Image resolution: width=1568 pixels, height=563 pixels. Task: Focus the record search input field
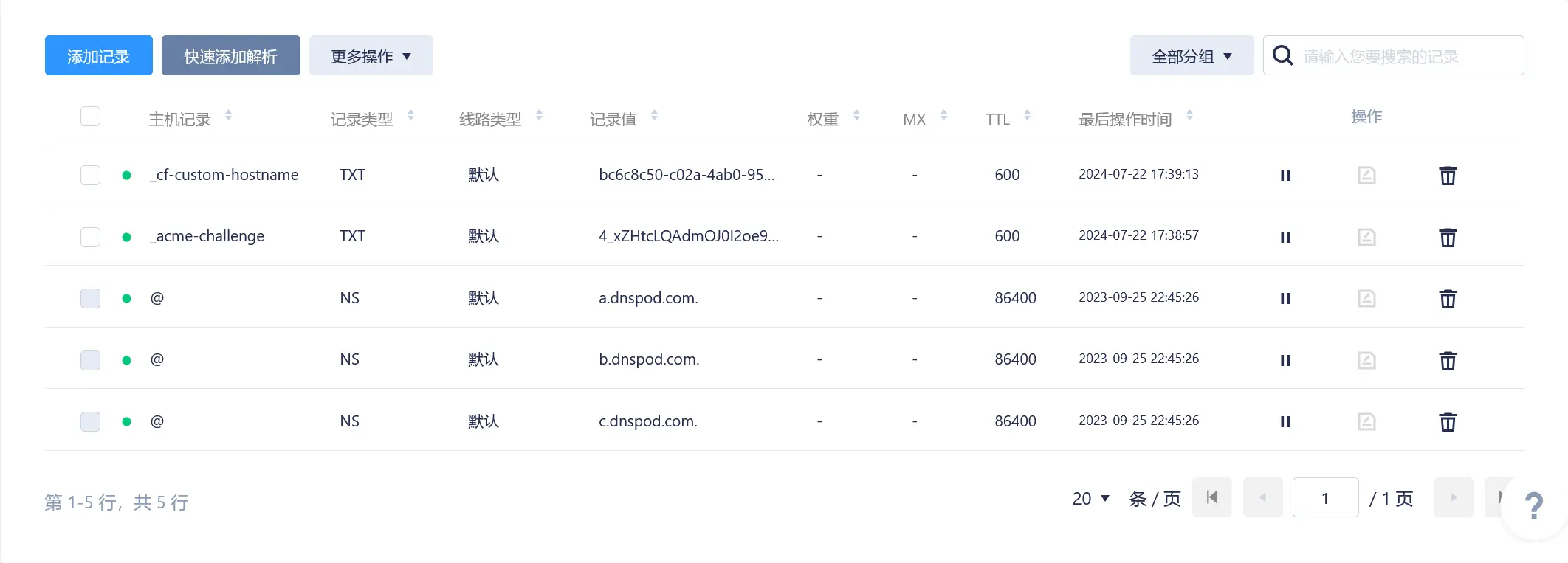[1394, 55]
